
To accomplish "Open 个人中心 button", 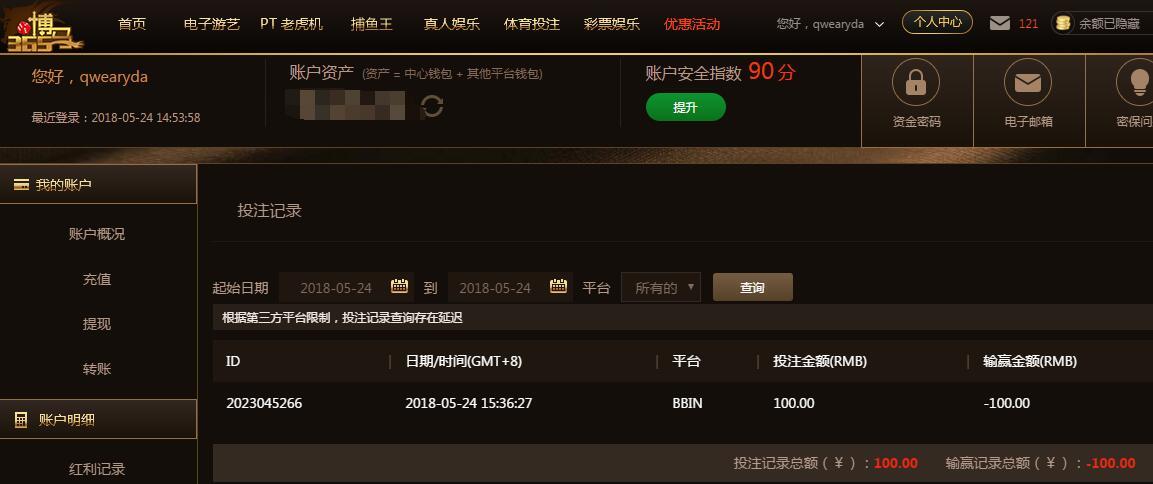I will (938, 22).
